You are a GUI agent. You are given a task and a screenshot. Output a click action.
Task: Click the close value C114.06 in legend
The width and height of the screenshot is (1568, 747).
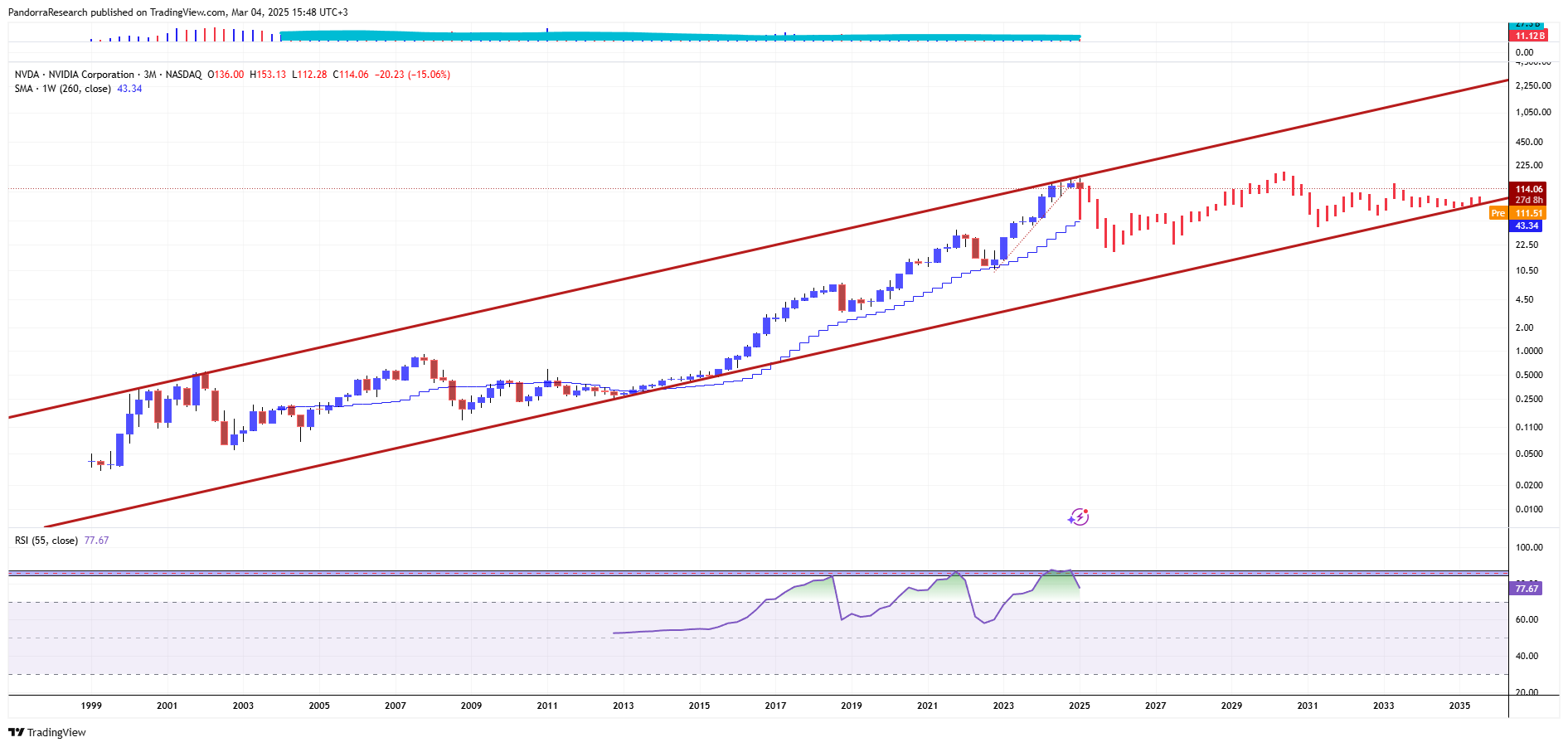(351, 75)
